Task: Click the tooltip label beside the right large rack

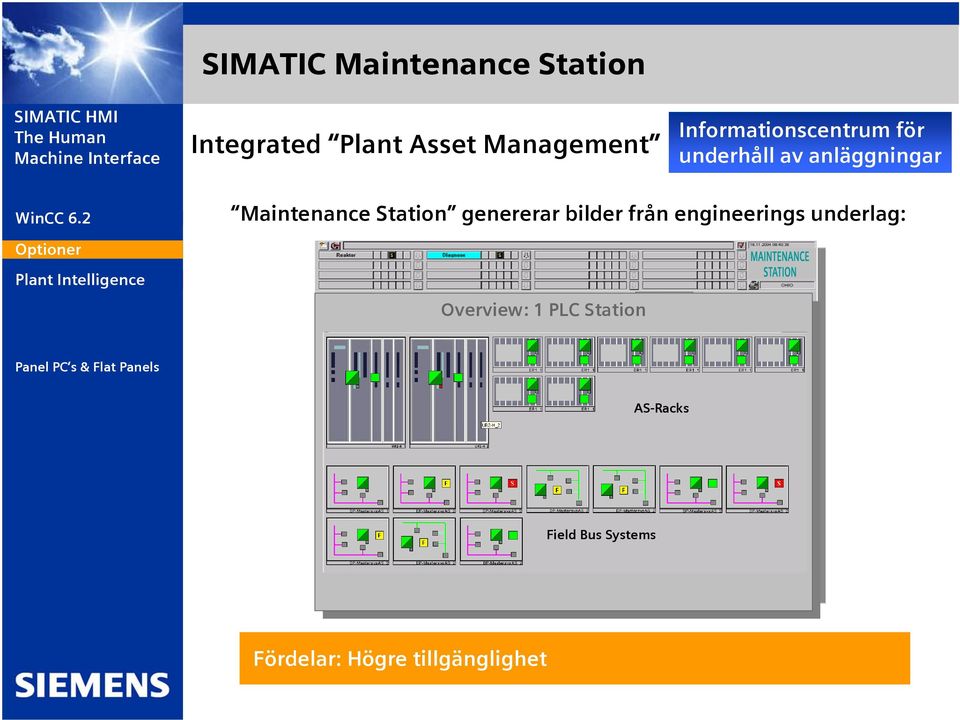Action: tap(492, 425)
